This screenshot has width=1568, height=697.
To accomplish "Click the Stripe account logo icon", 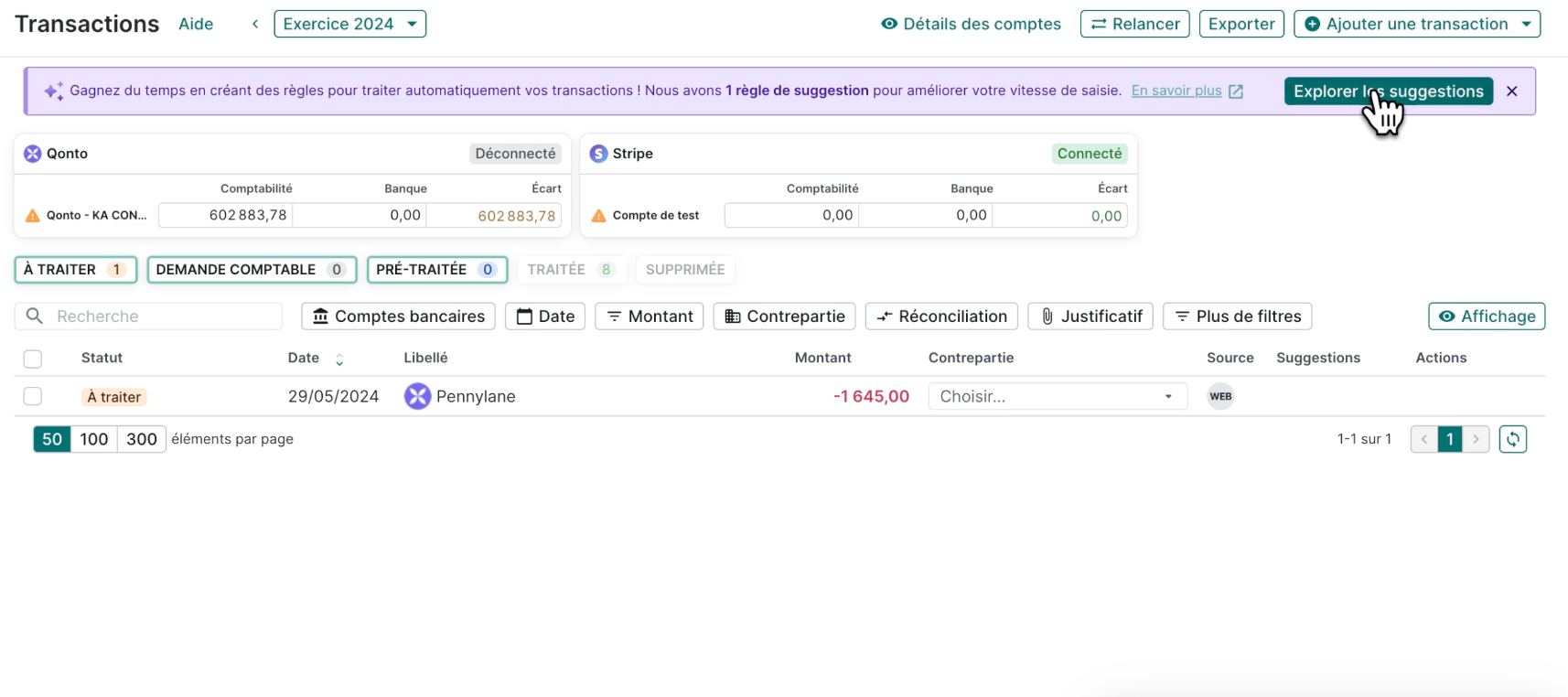I will click(x=598, y=154).
